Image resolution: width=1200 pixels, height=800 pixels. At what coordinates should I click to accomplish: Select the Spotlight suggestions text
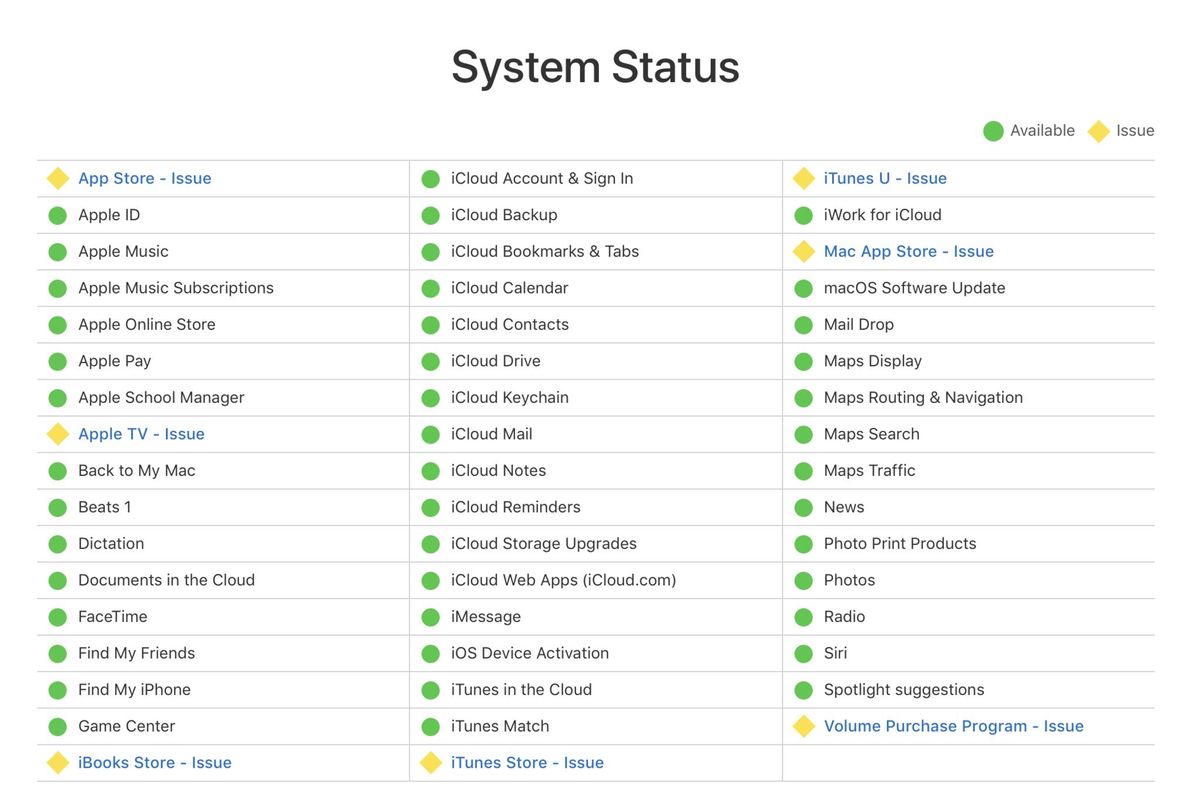[904, 689]
